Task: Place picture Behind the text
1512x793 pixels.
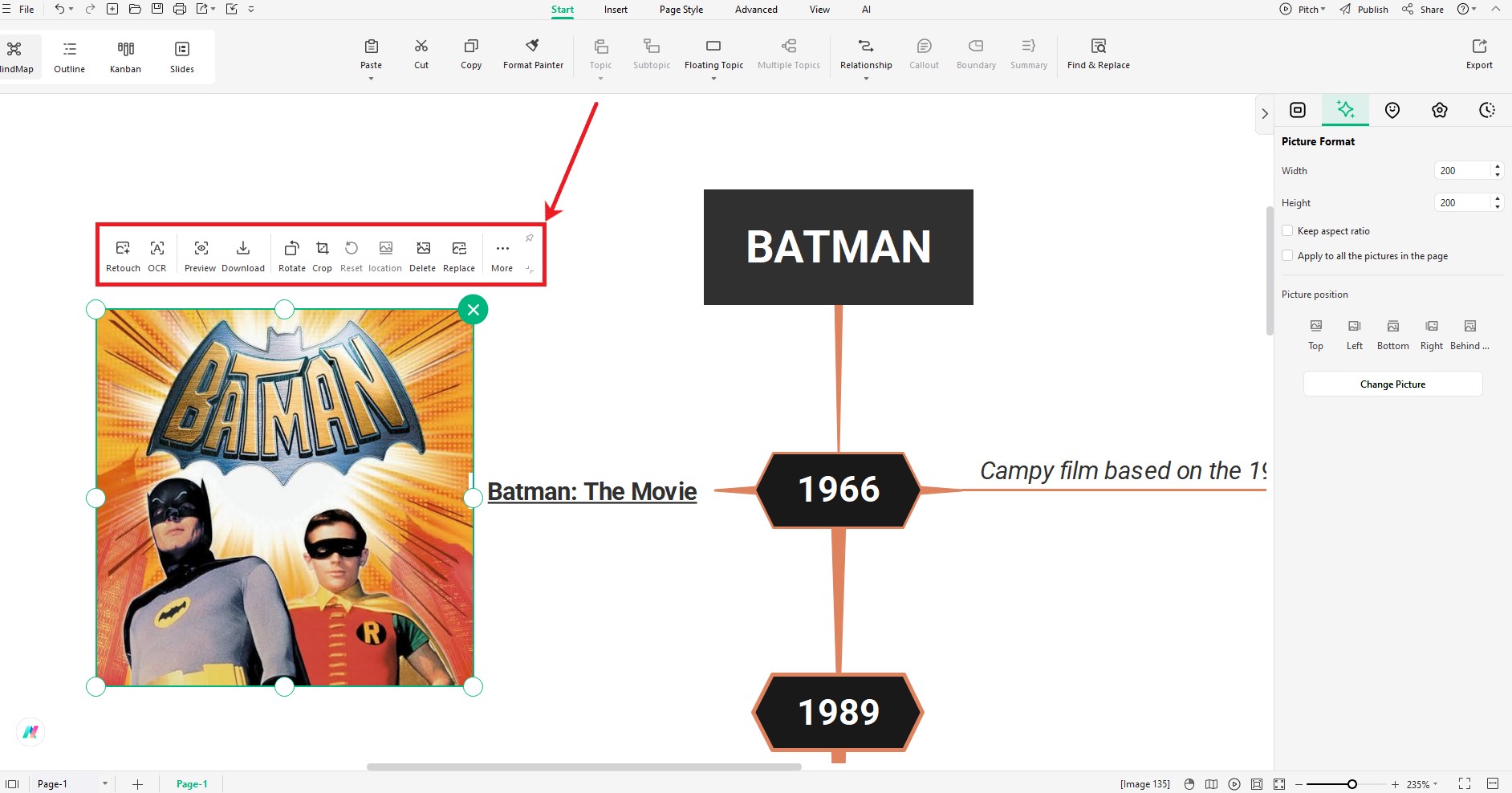Action: coord(1470,335)
